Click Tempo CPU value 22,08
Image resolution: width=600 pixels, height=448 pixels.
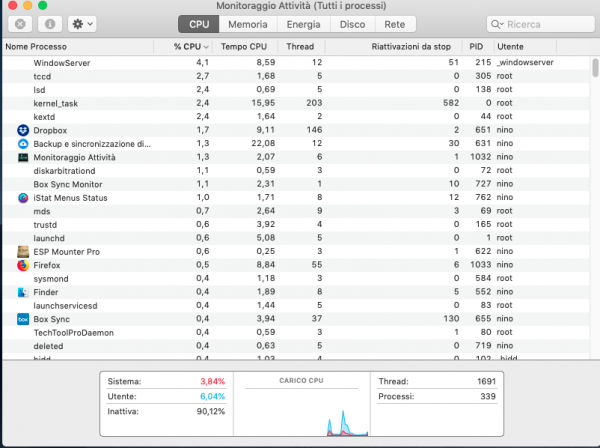coord(263,143)
